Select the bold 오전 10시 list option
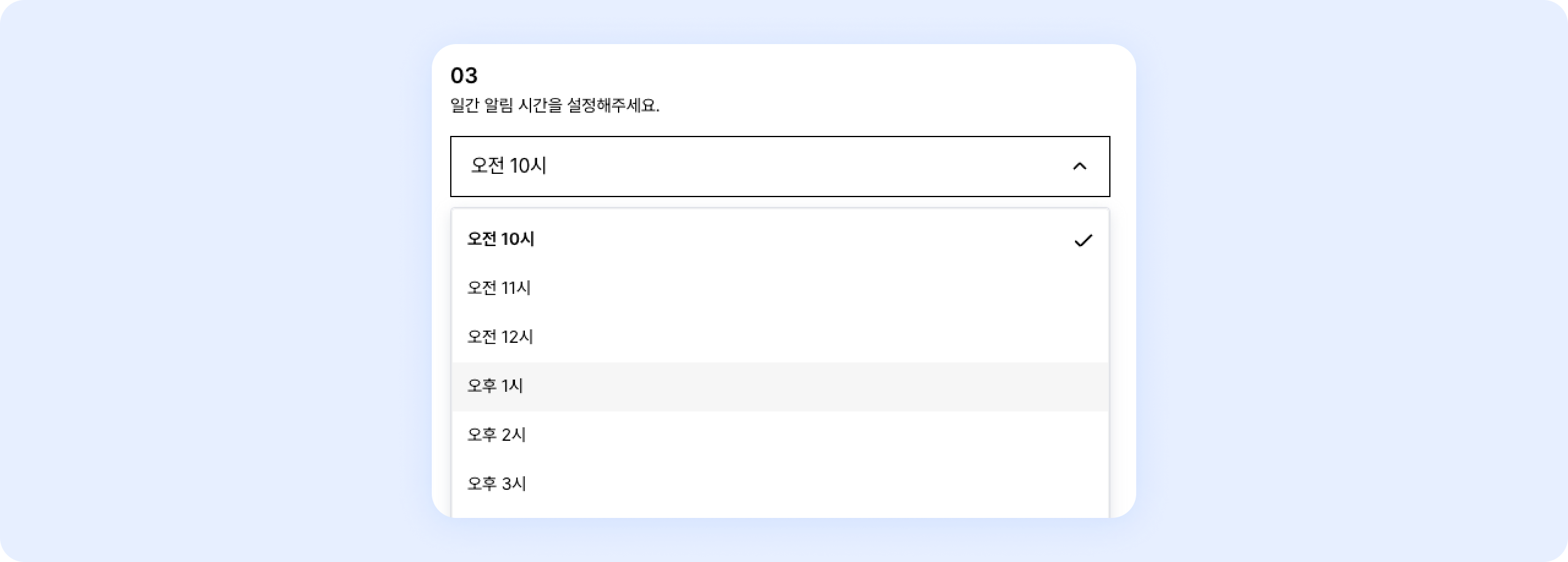 click(501, 239)
